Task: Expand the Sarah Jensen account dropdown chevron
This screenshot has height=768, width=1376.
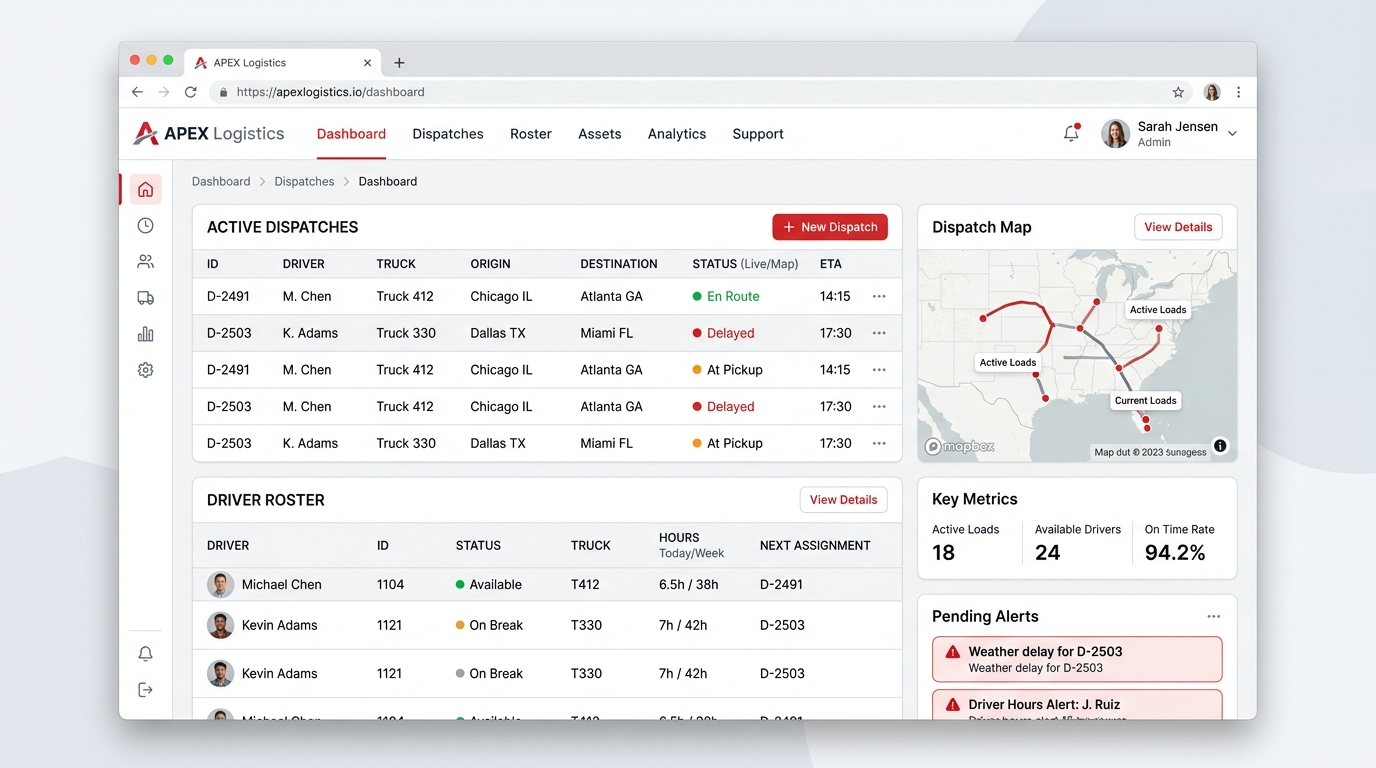Action: point(1232,134)
